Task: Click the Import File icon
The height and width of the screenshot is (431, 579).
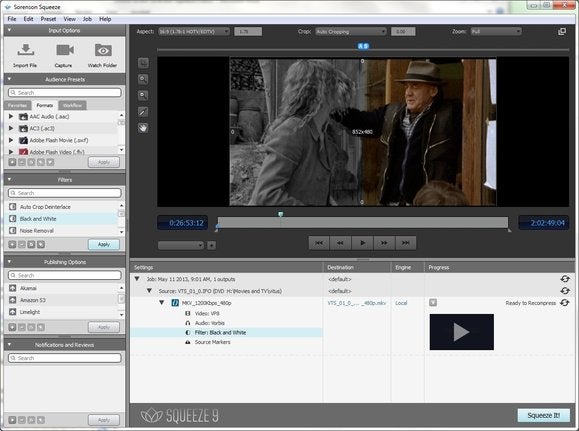Action: [25, 50]
